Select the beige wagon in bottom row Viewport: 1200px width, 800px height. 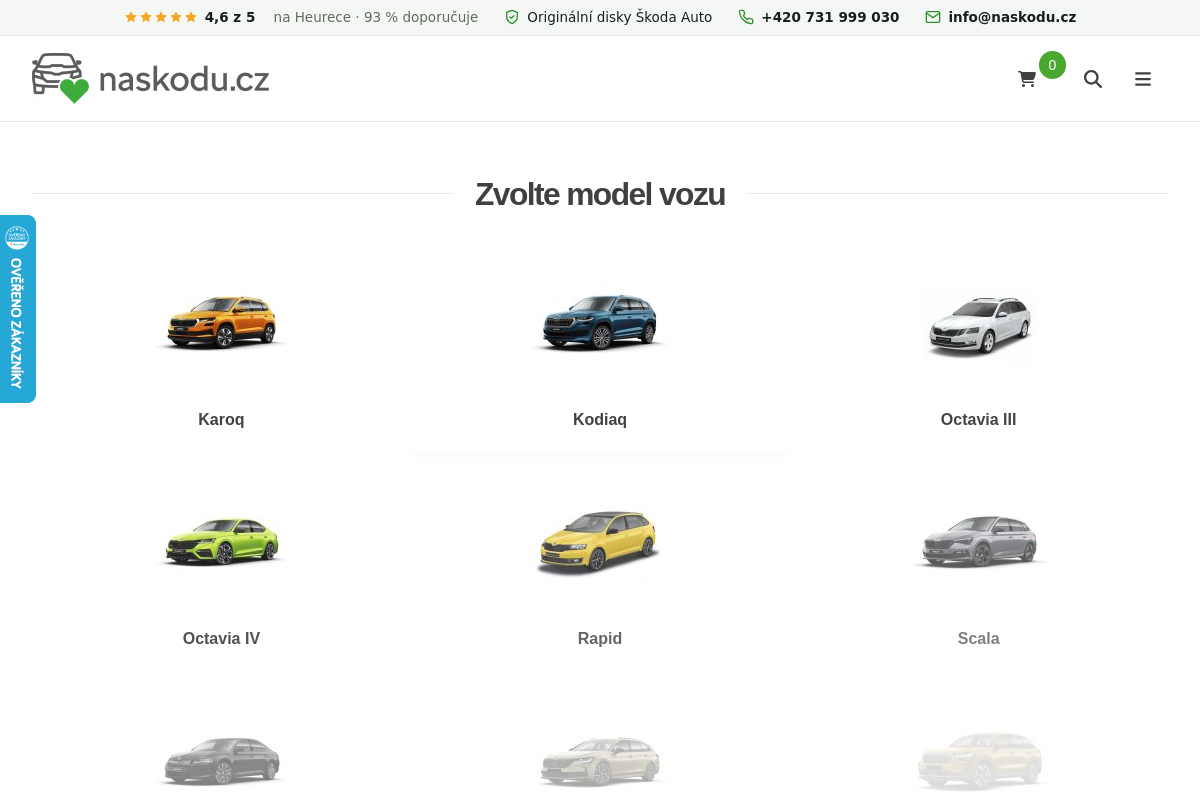click(x=600, y=762)
